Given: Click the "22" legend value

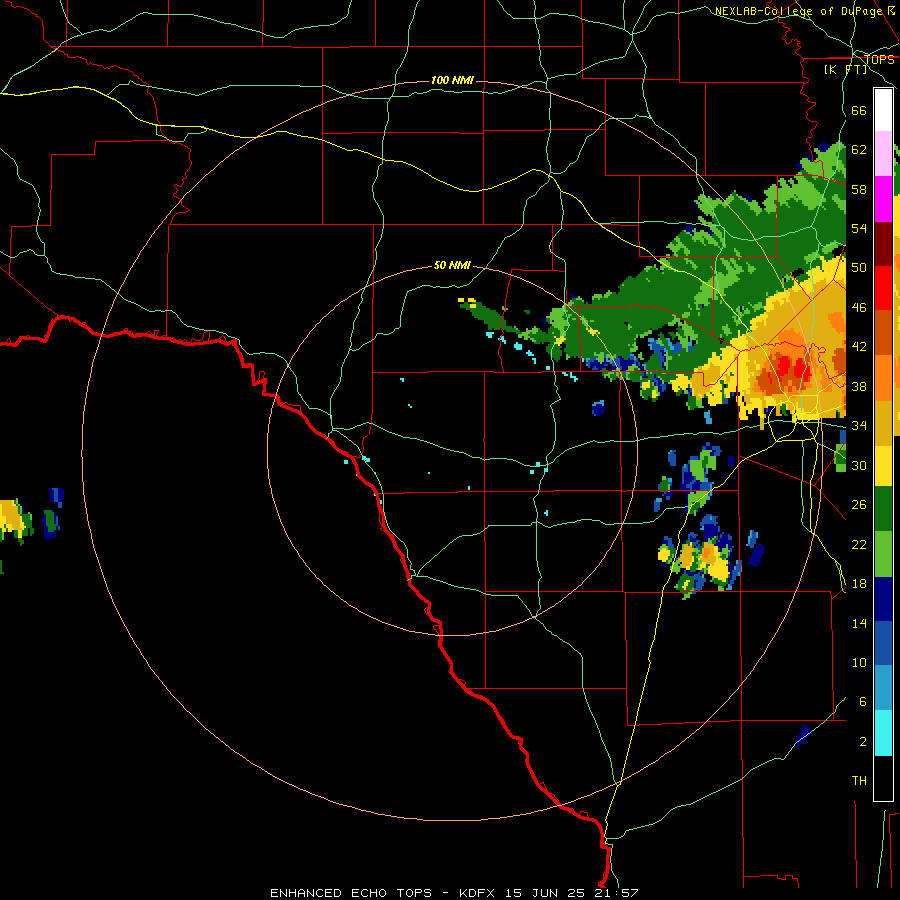Looking at the screenshot, I should (859, 544).
